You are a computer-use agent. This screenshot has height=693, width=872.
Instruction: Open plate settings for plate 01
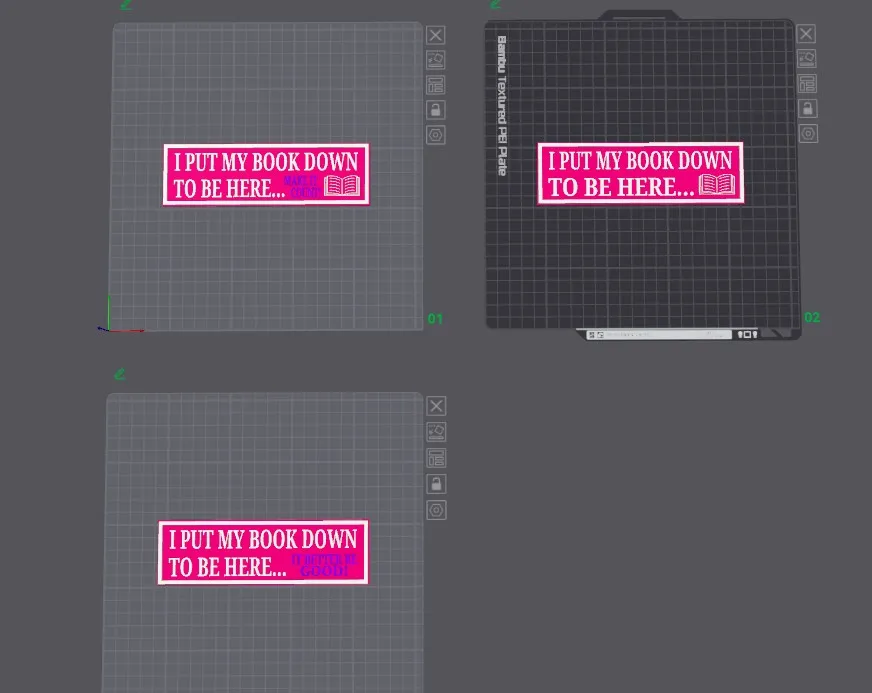[435, 135]
